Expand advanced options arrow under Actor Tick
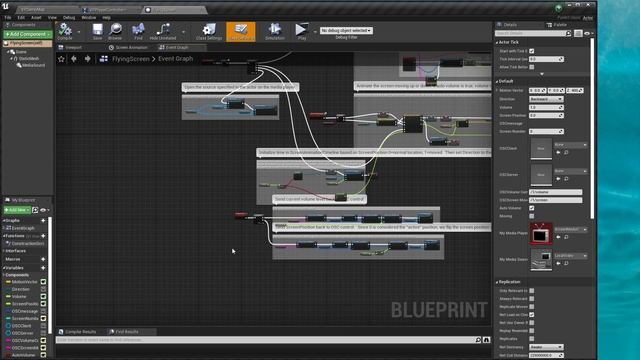This screenshot has height=360, width=640. tap(542, 74)
